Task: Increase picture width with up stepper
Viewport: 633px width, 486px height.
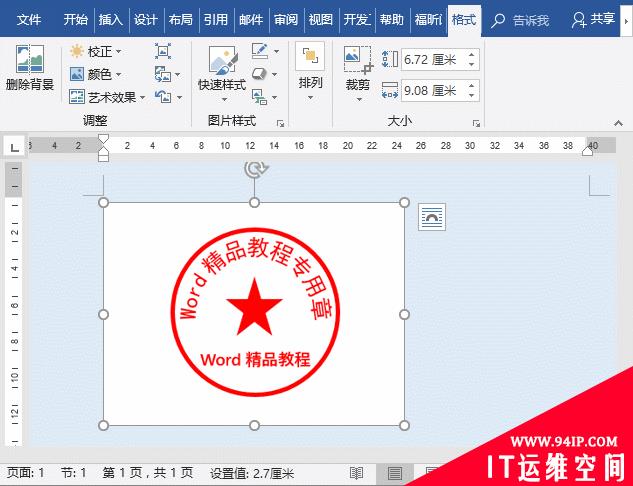Action: (472, 86)
